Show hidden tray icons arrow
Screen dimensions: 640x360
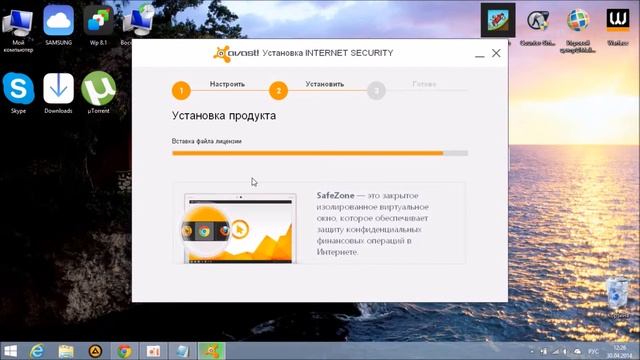[532, 351]
